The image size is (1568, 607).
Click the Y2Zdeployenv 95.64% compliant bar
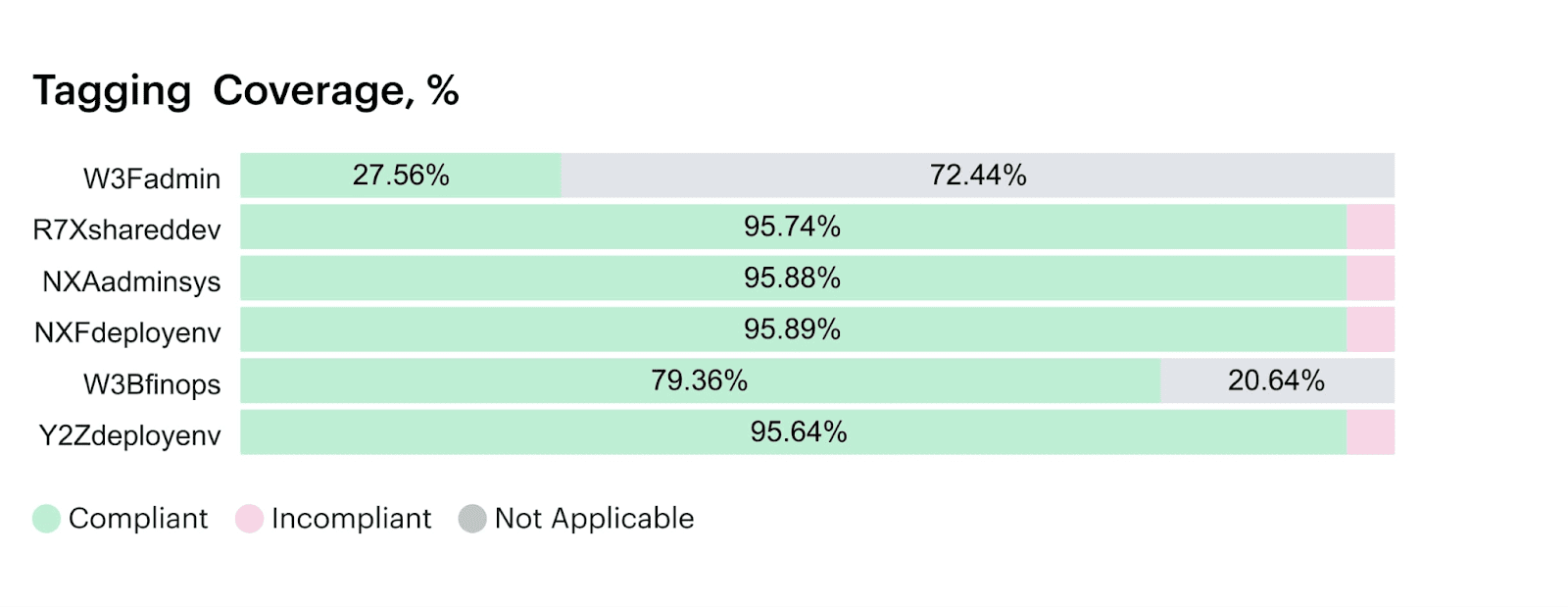point(798,432)
